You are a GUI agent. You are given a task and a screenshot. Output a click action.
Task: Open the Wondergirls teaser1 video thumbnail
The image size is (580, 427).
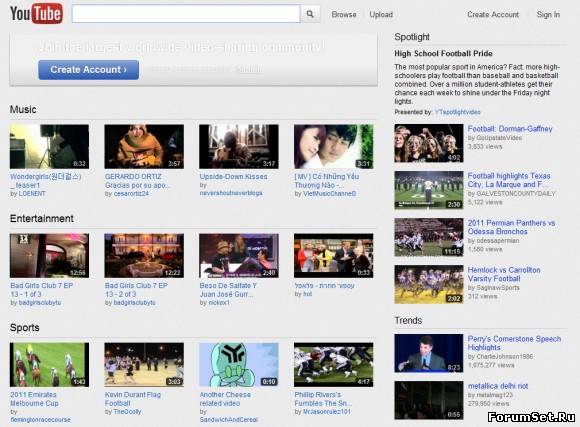point(49,147)
